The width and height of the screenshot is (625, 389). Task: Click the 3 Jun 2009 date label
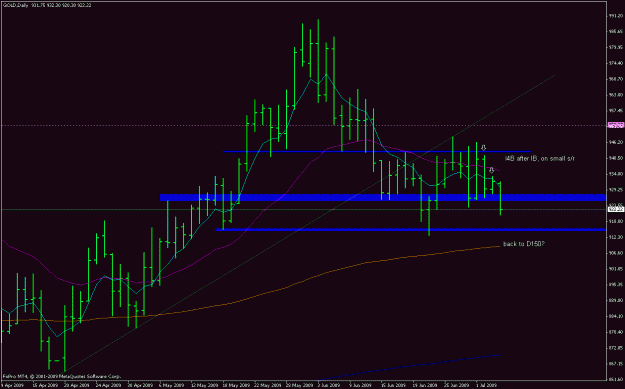(328, 386)
